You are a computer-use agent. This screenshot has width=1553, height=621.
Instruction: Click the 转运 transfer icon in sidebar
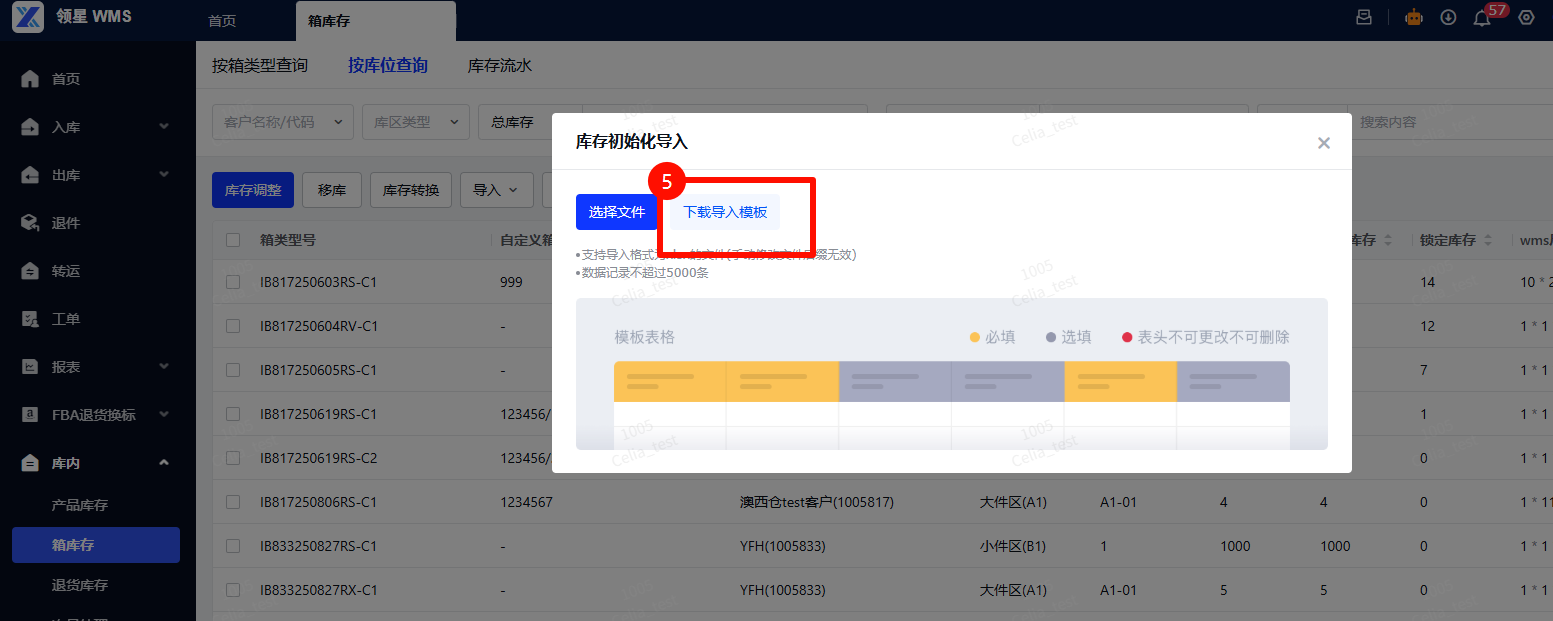click(x=30, y=271)
